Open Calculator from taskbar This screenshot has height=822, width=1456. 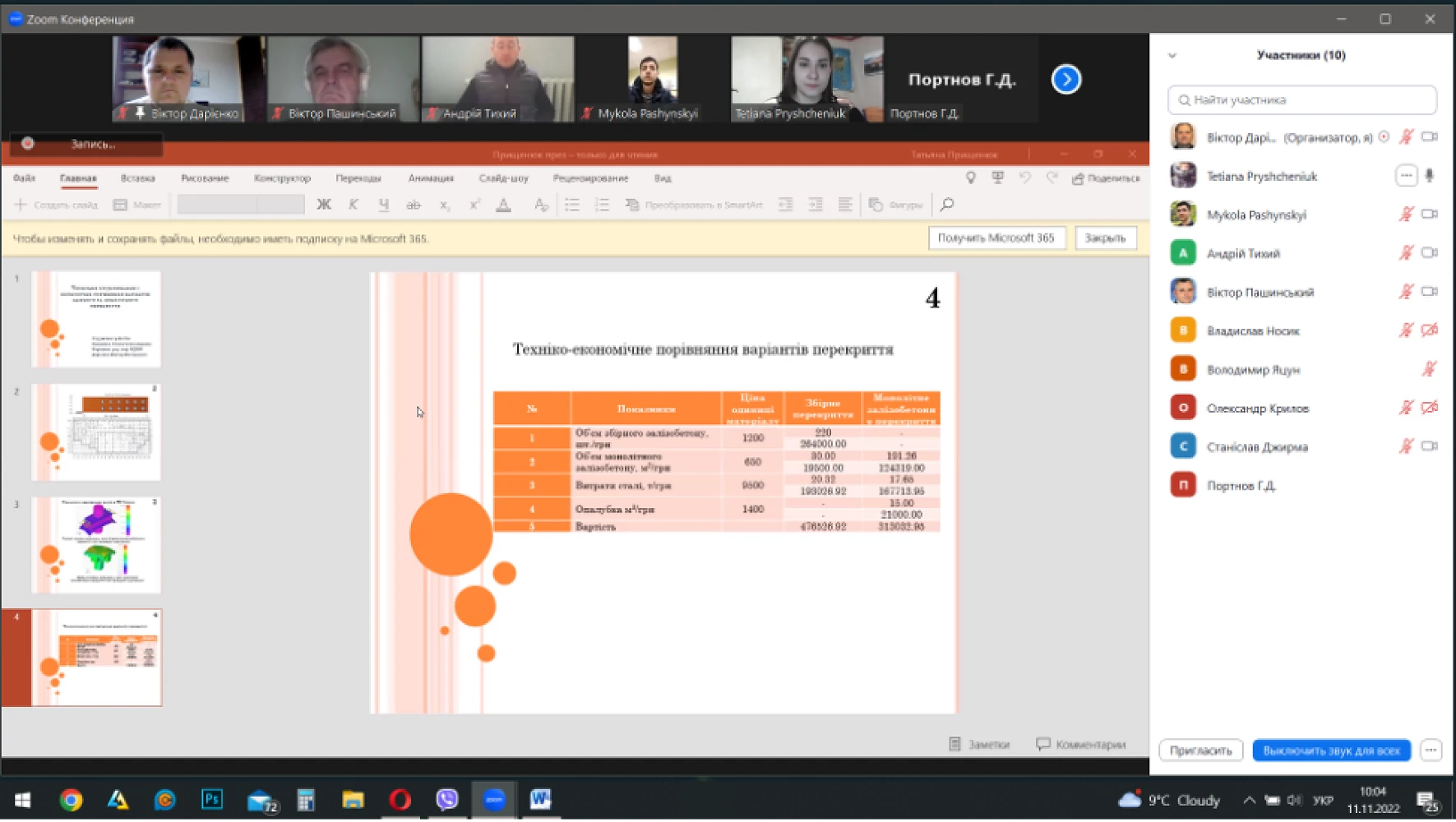(306, 800)
